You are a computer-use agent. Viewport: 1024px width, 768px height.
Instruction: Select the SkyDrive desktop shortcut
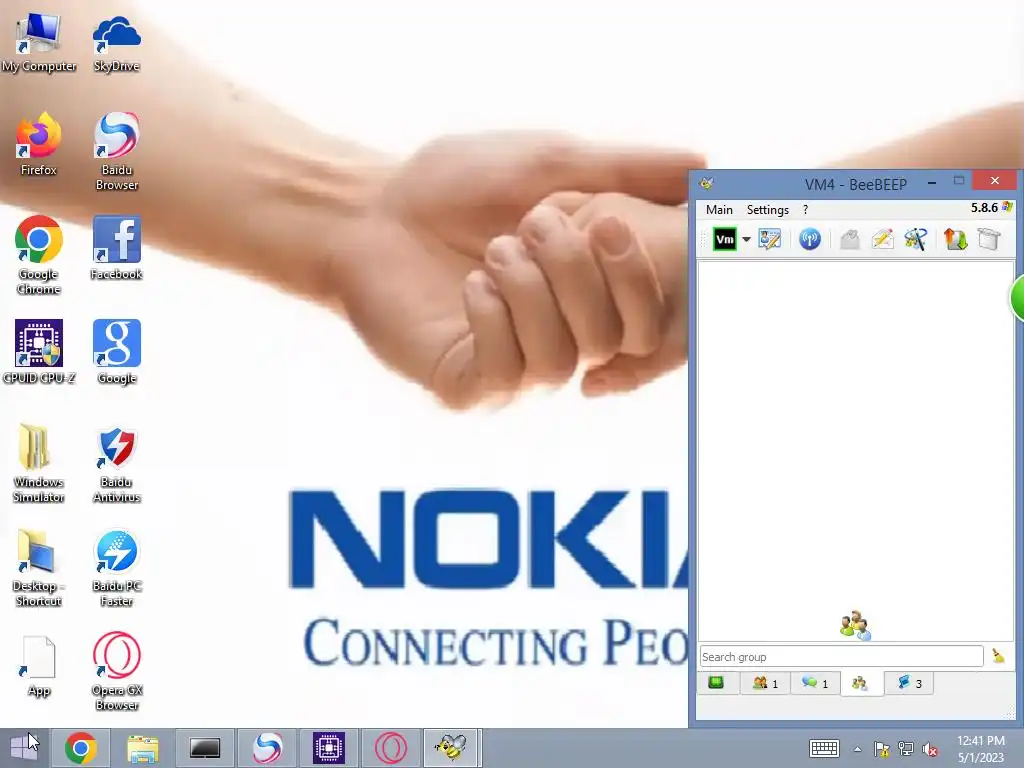coord(116,42)
